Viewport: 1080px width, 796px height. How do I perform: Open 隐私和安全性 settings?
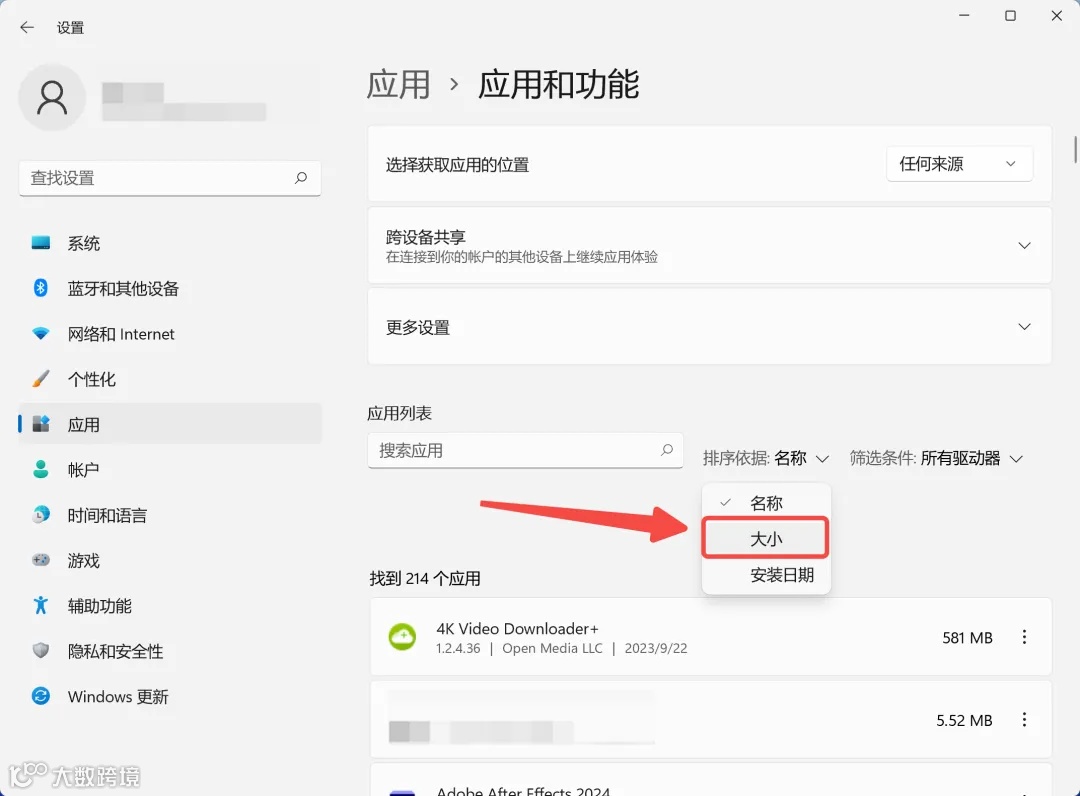[x=169, y=651]
